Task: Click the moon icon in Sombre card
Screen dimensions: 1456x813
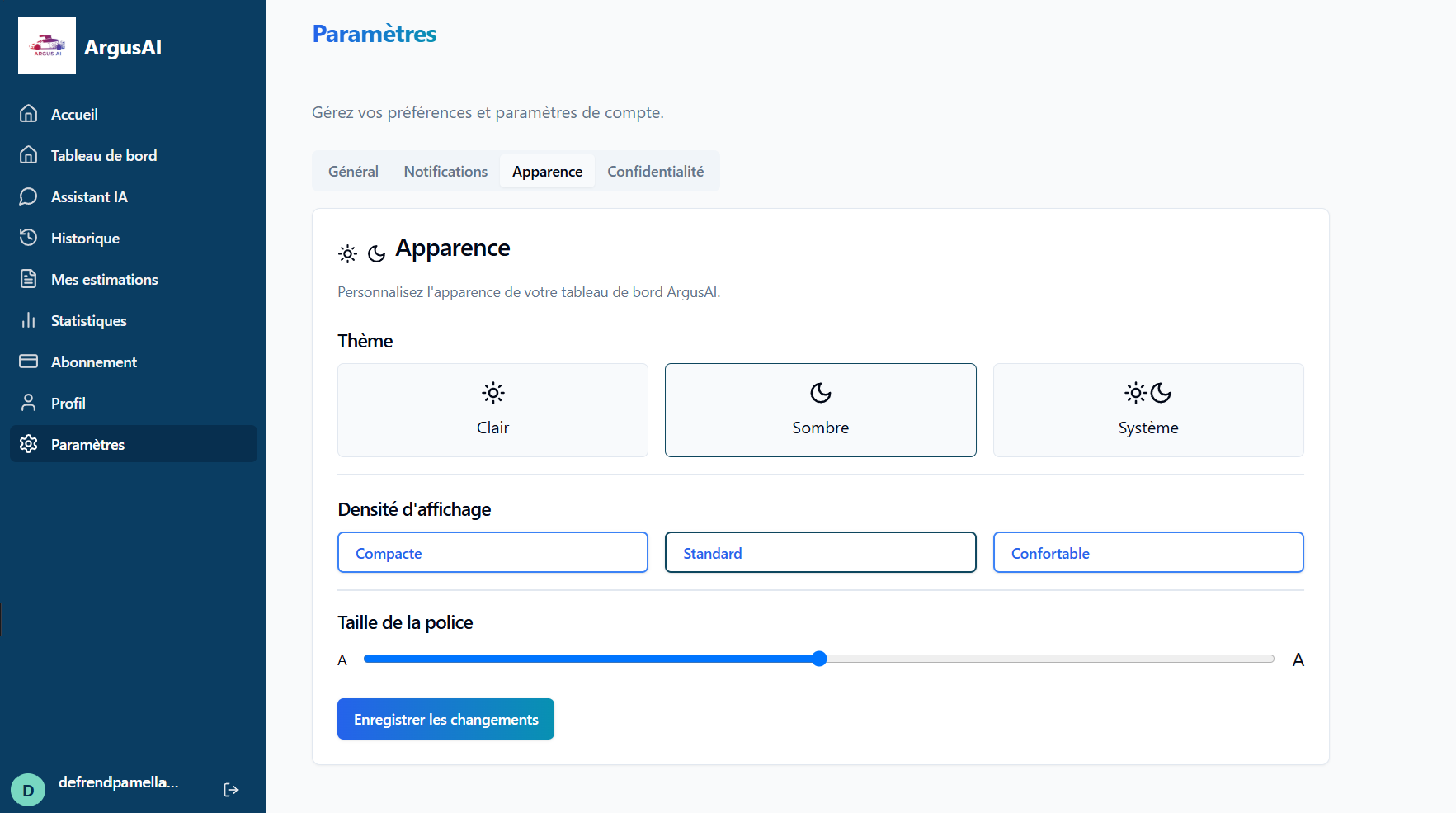Action: point(821,393)
